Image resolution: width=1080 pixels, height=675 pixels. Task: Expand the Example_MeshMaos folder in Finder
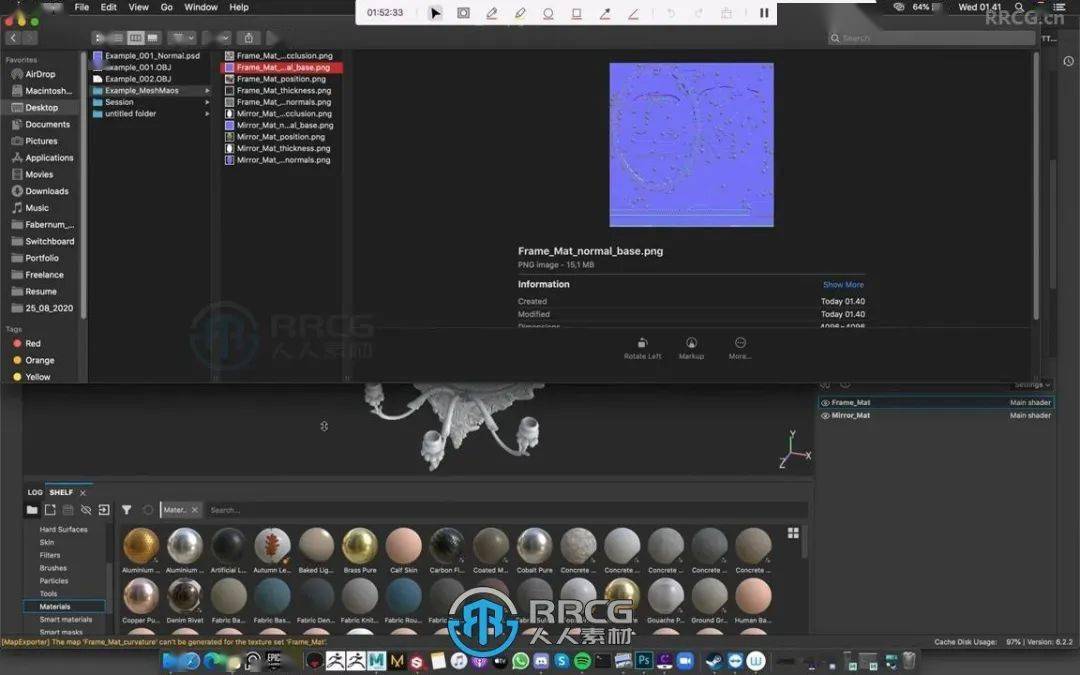point(207,90)
